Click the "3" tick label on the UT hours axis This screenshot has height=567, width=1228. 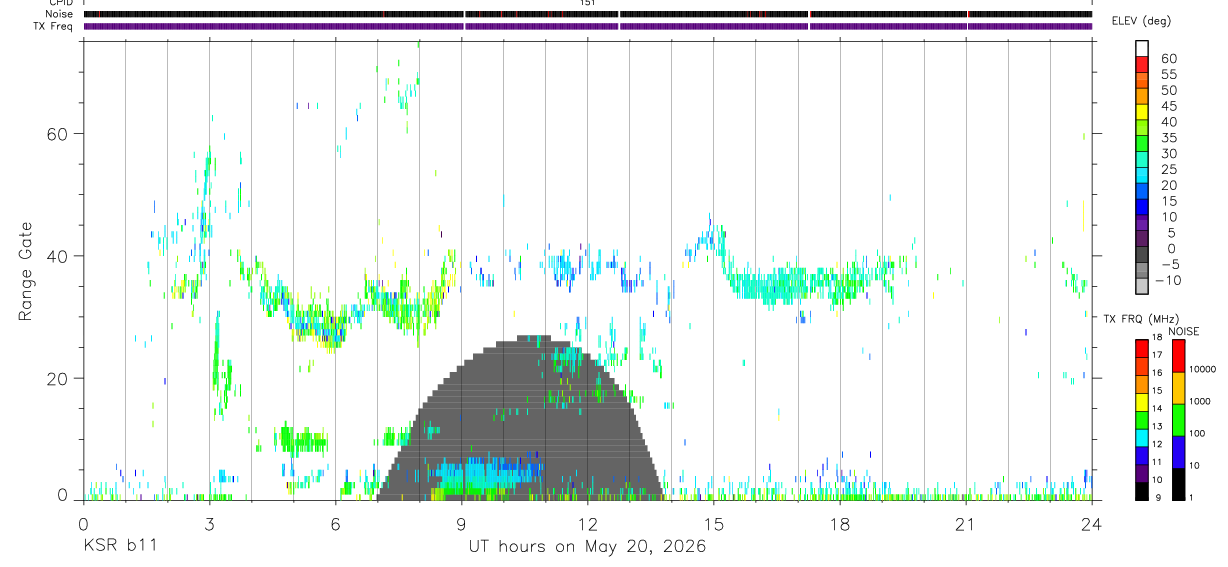click(x=209, y=523)
